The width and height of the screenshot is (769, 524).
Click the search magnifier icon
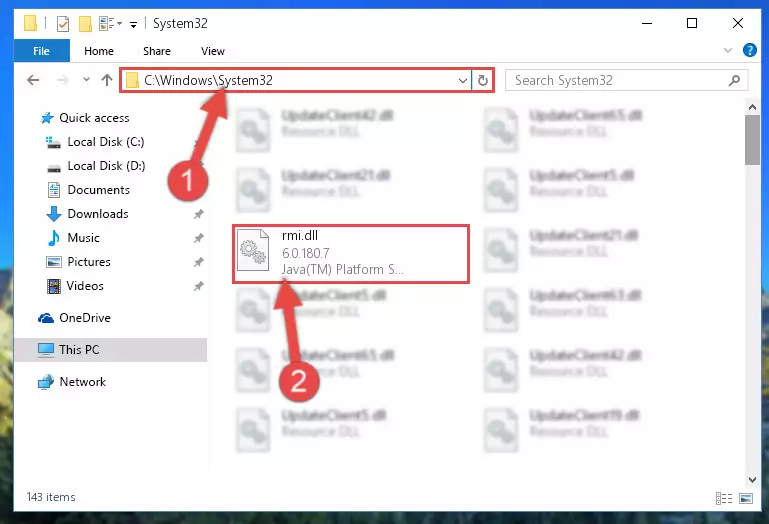[734, 80]
